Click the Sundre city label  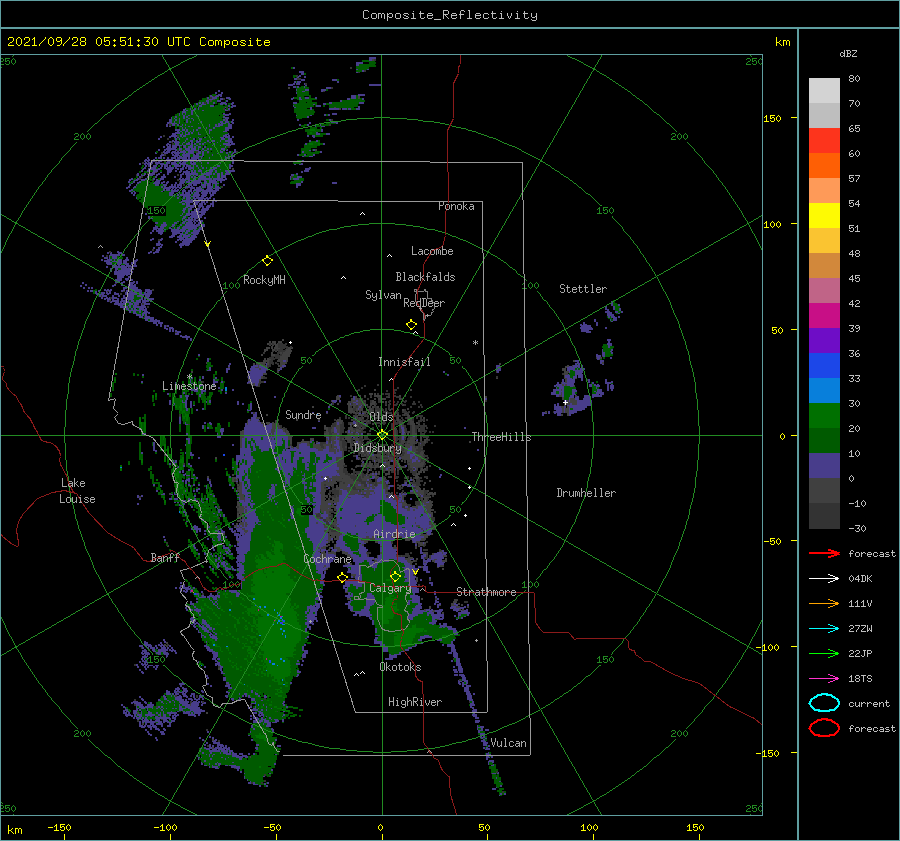tap(303, 414)
